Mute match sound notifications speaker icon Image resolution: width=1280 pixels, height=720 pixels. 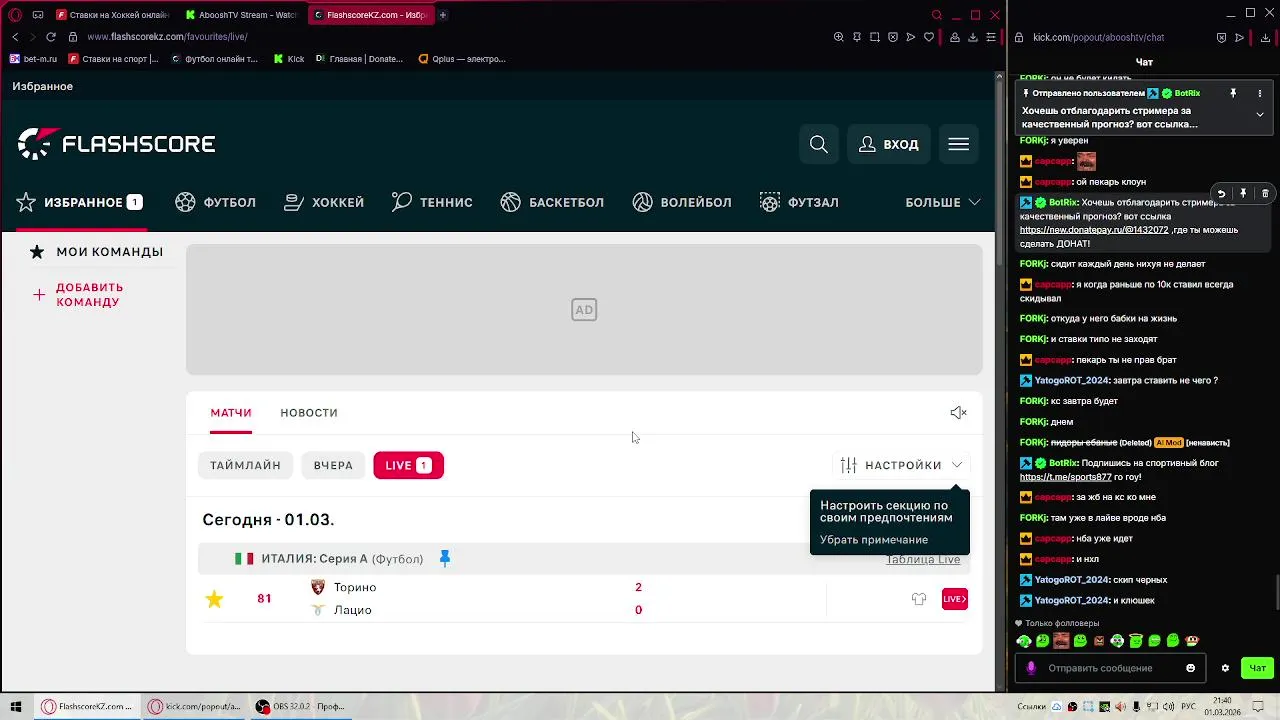(958, 413)
